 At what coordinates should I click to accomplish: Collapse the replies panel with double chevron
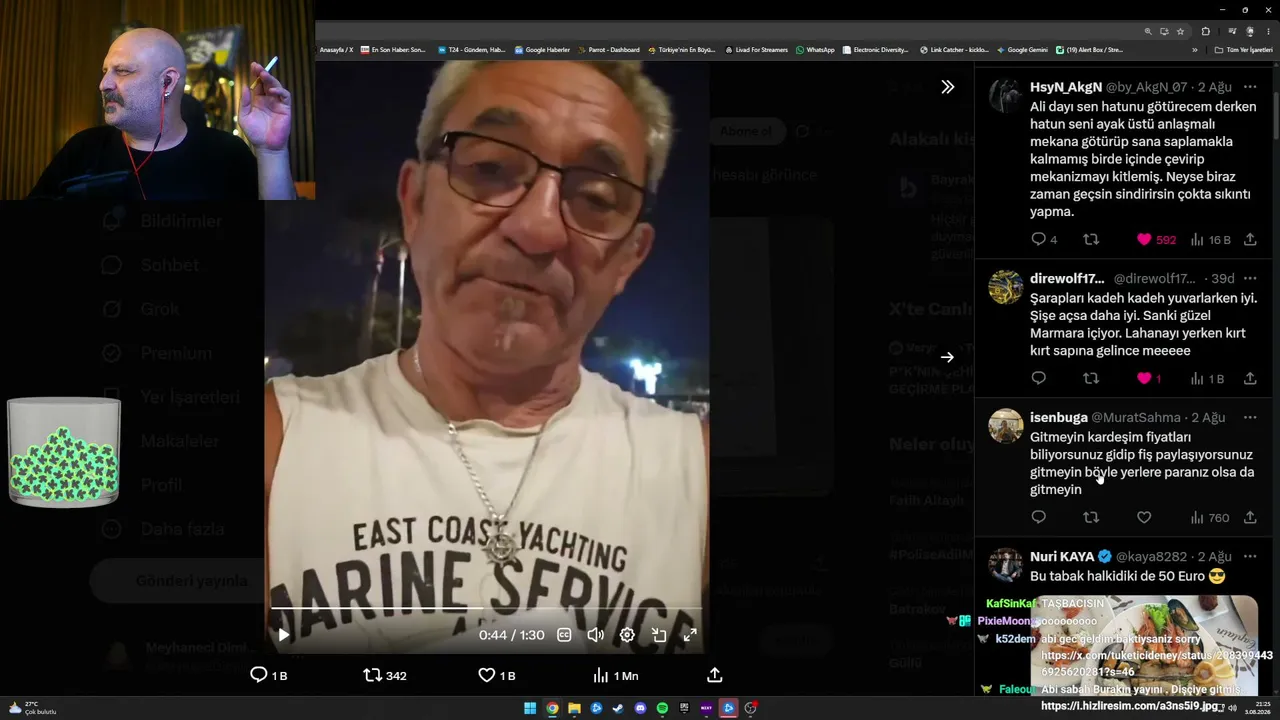pyautogui.click(x=947, y=87)
